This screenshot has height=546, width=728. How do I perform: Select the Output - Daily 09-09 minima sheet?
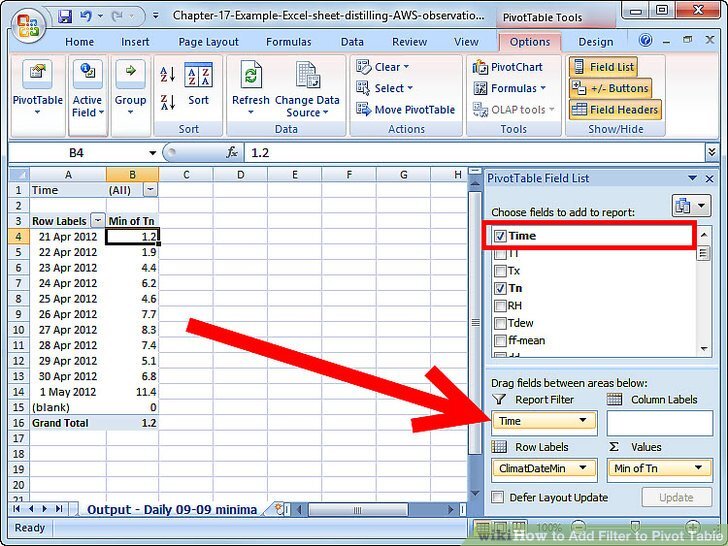[172, 509]
